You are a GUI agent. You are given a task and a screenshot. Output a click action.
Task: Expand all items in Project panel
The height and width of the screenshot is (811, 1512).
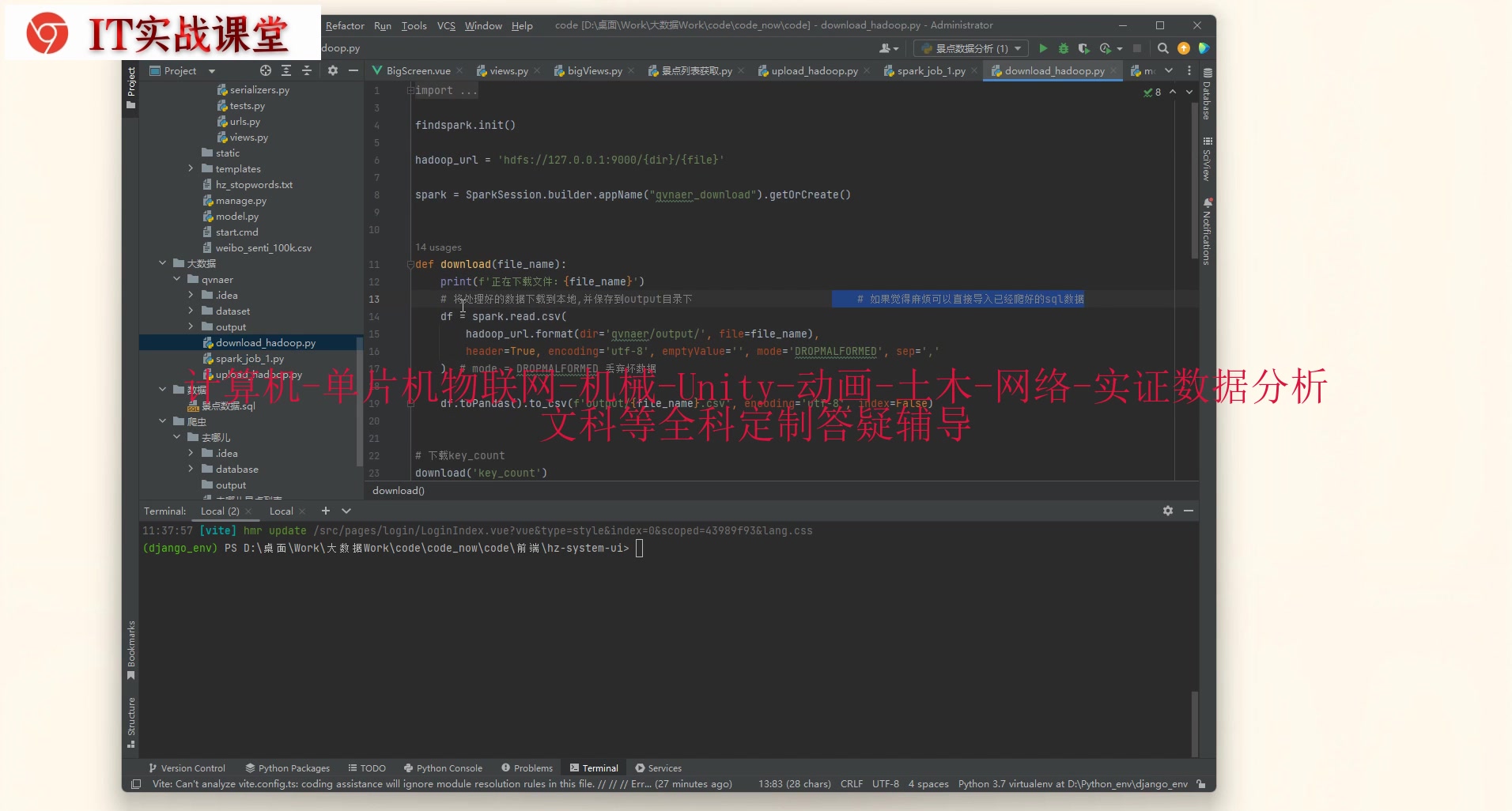[286, 70]
